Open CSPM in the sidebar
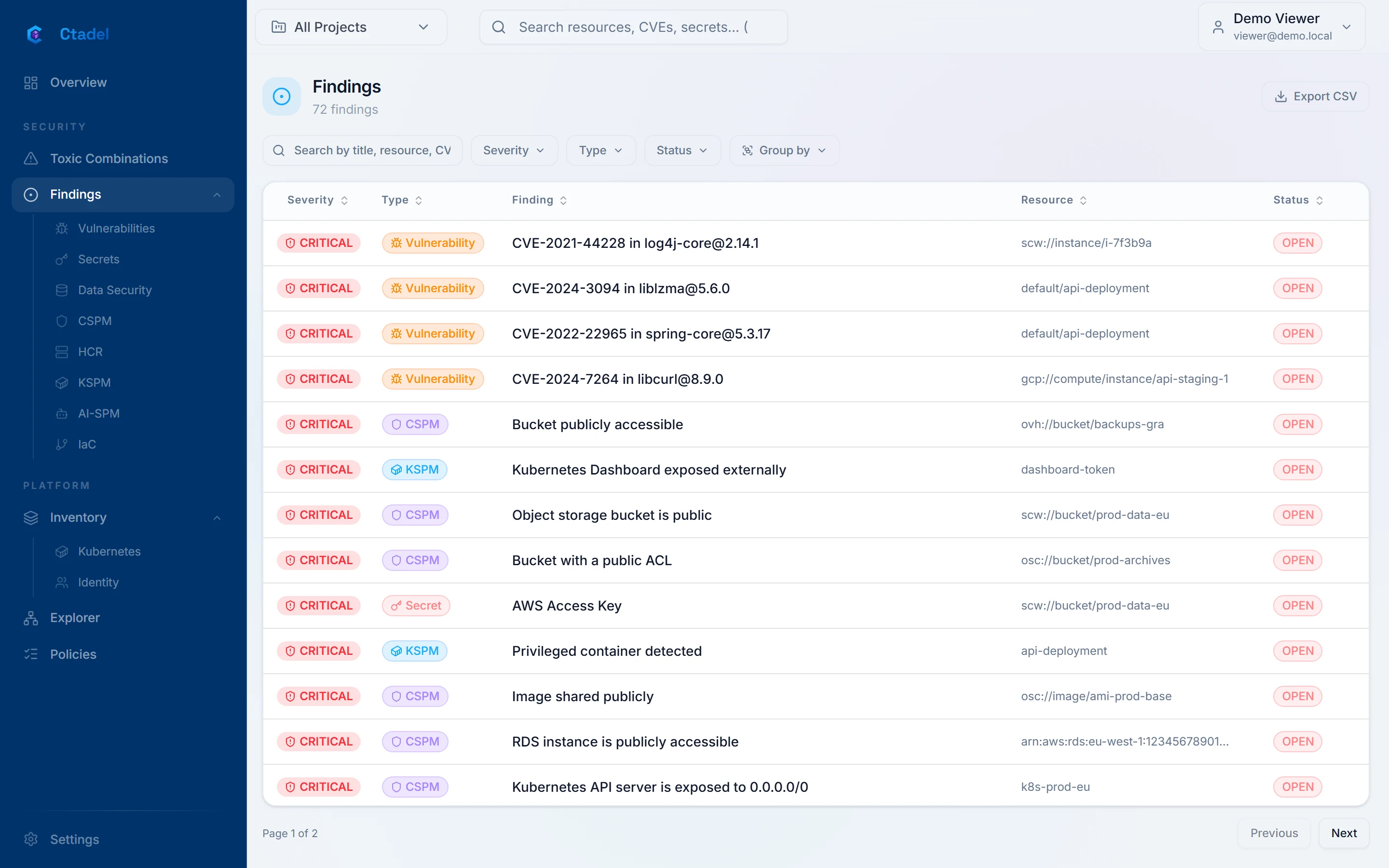1389x868 pixels. [95, 321]
